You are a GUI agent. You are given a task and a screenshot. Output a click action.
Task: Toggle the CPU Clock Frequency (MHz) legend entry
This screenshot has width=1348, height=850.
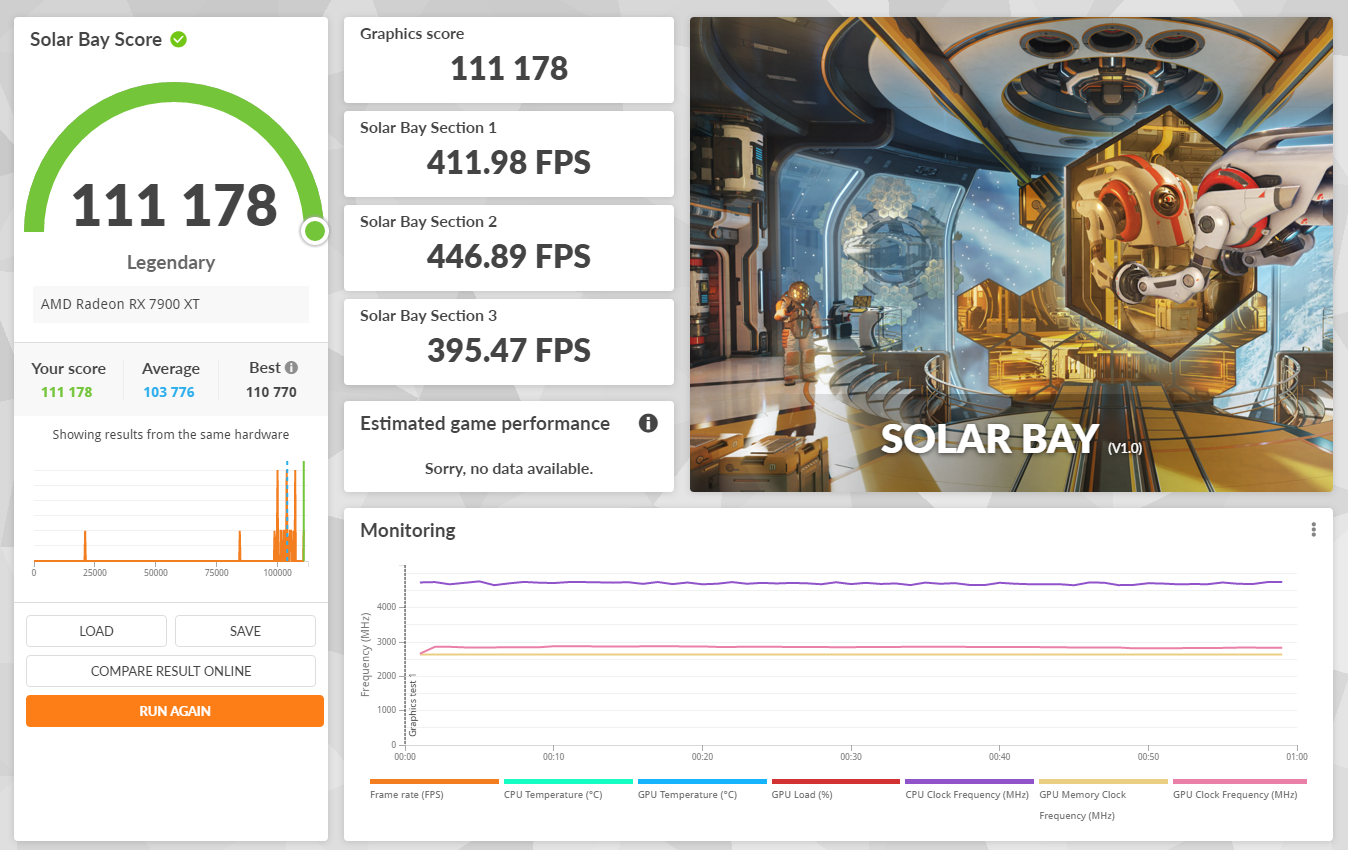tap(969, 789)
